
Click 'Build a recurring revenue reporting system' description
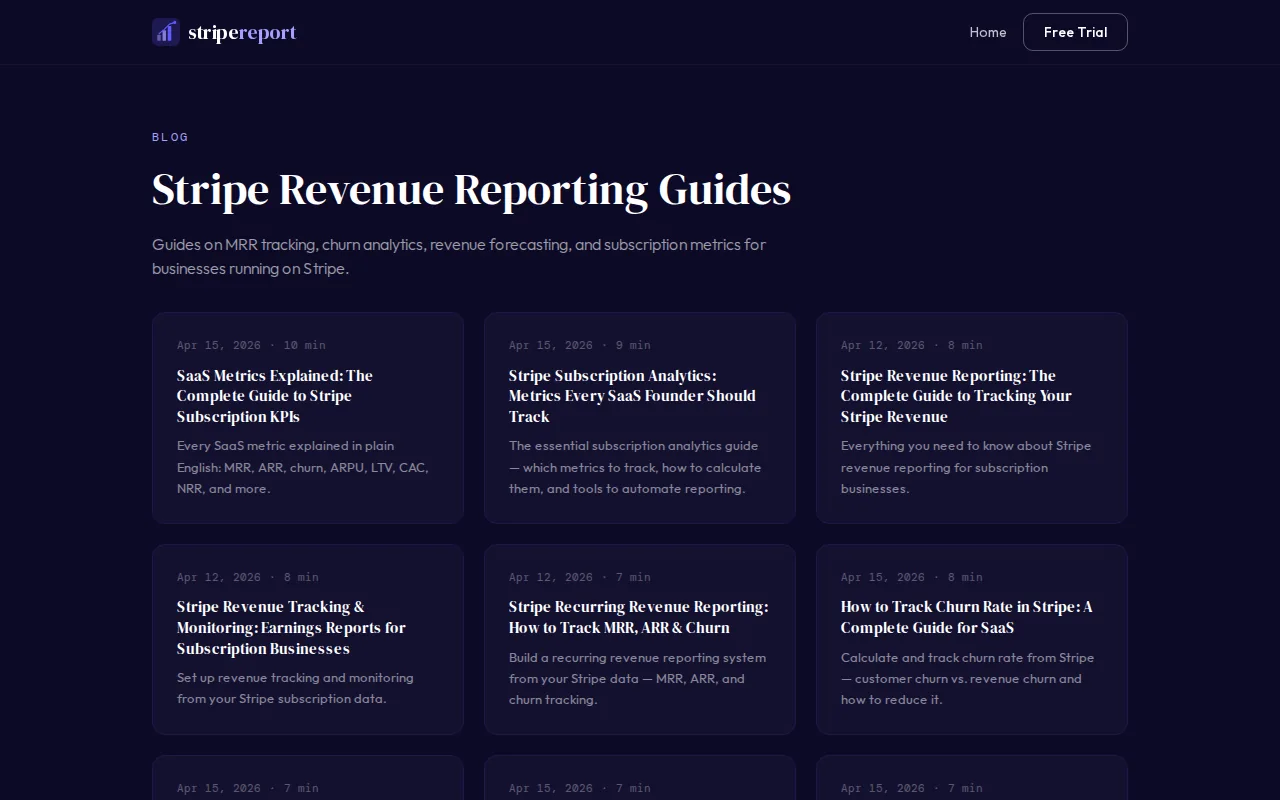click(x=637, y=679)
